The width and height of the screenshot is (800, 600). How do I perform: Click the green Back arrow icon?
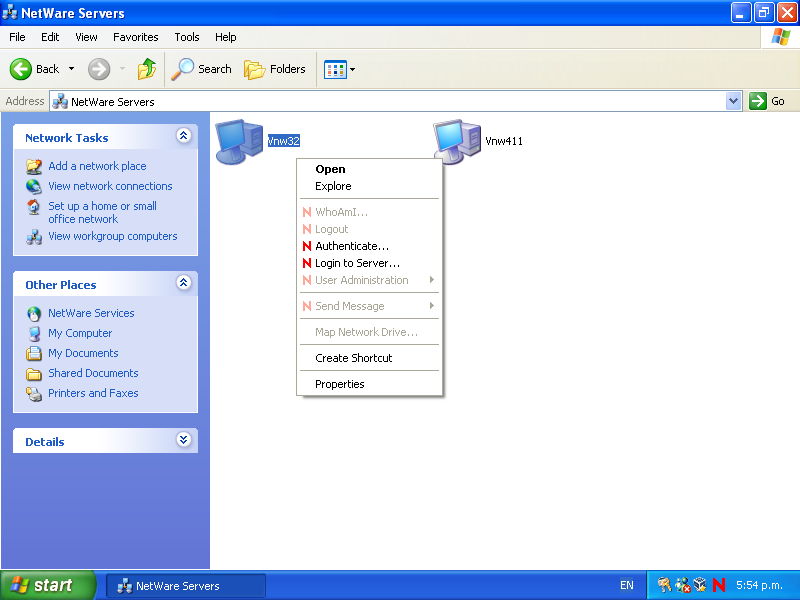pyautogui.click(x=21, y=69)
